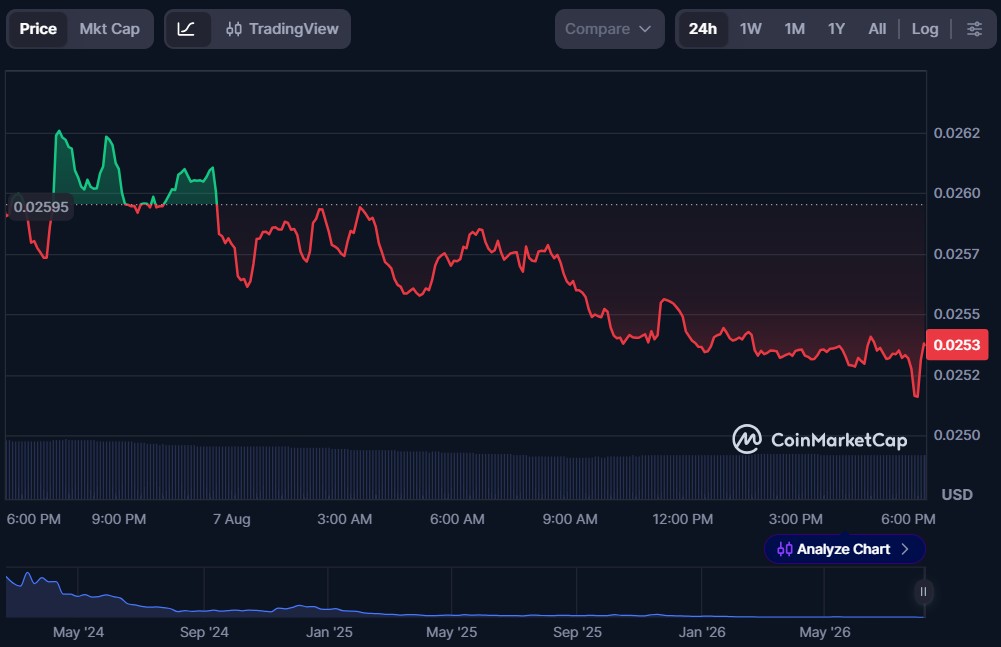The image size is (1001, 647).
Task: Click the 0.0262 y-axis label
Action: click(956, 133)
